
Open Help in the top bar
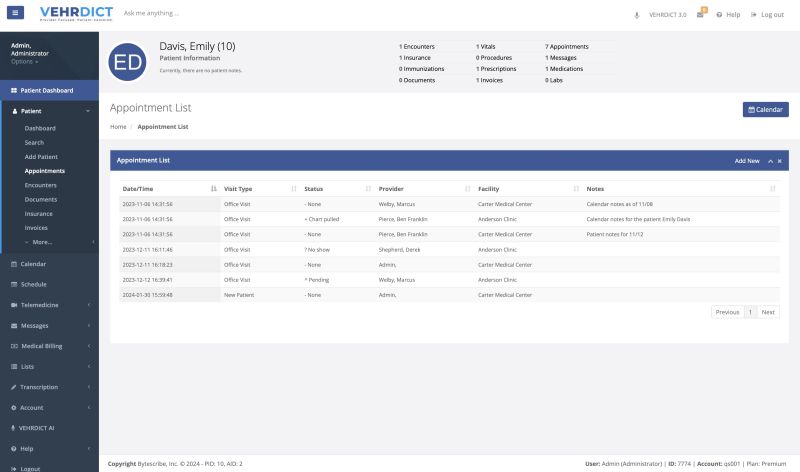[x=728, y=15]
